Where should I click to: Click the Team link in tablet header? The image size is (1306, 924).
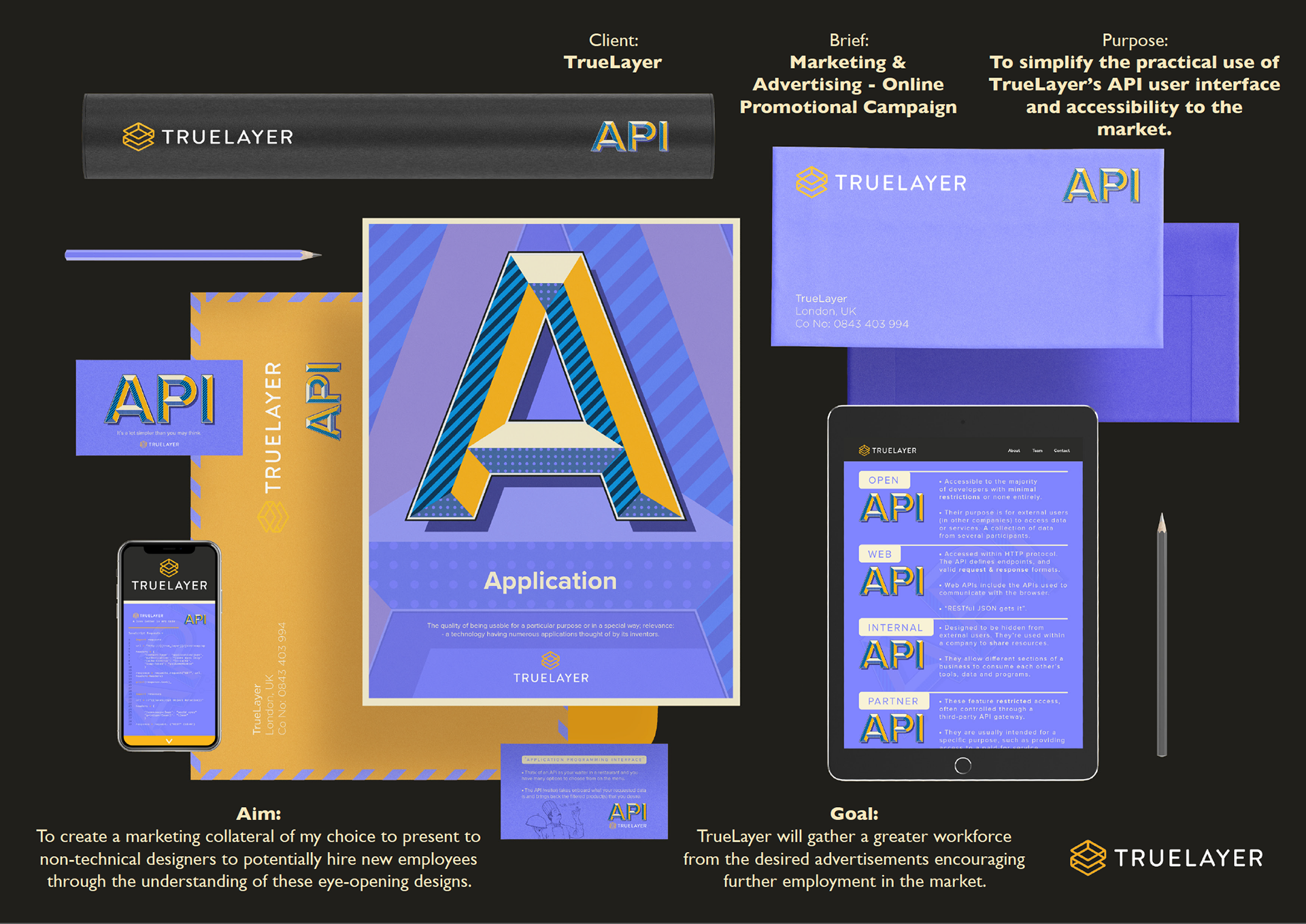click(x=1037, y=451)
